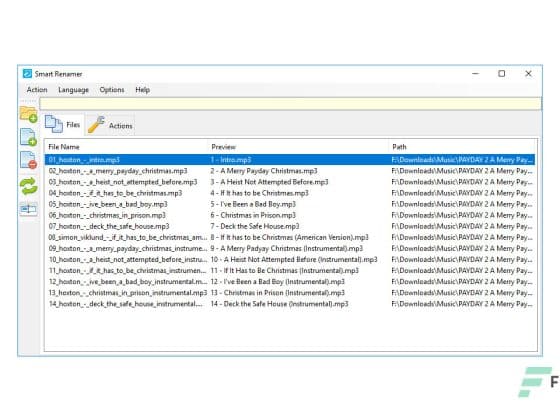The image size is (560, 420).
Task: Switch to the Files tab
Action: coord(63,125)
